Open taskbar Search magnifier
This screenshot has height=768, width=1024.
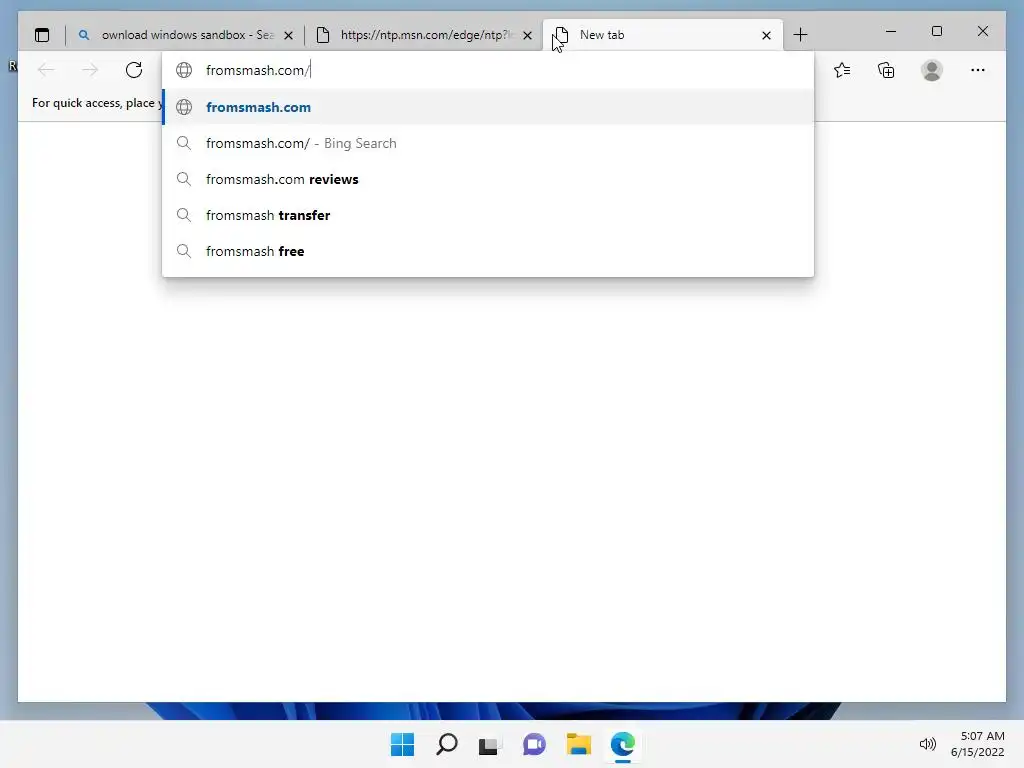tap(447, 744)
